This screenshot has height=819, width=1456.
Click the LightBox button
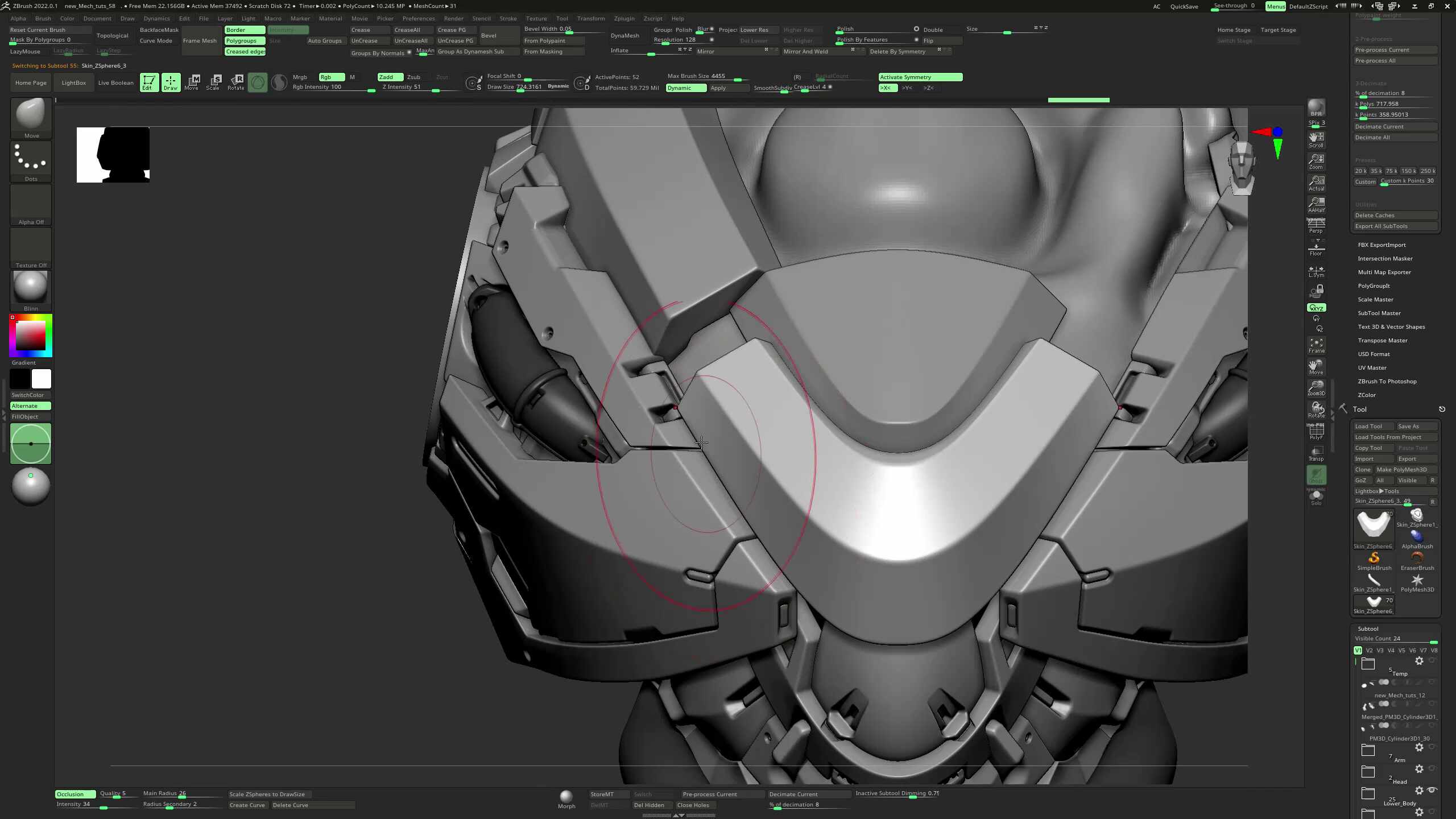pyautogui.click(x=74, y=82)
